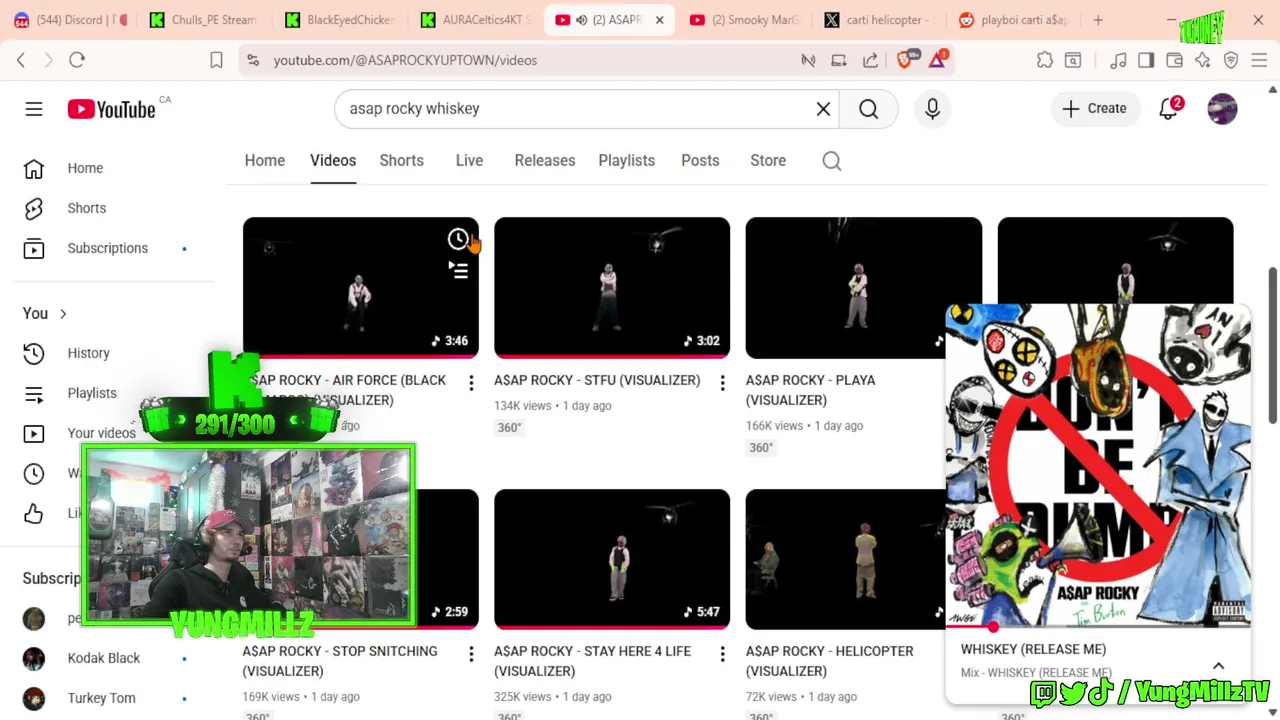Open the channel Live tab
The width and height of the screenshot is (1280, 720).
[x=469, y=161]
